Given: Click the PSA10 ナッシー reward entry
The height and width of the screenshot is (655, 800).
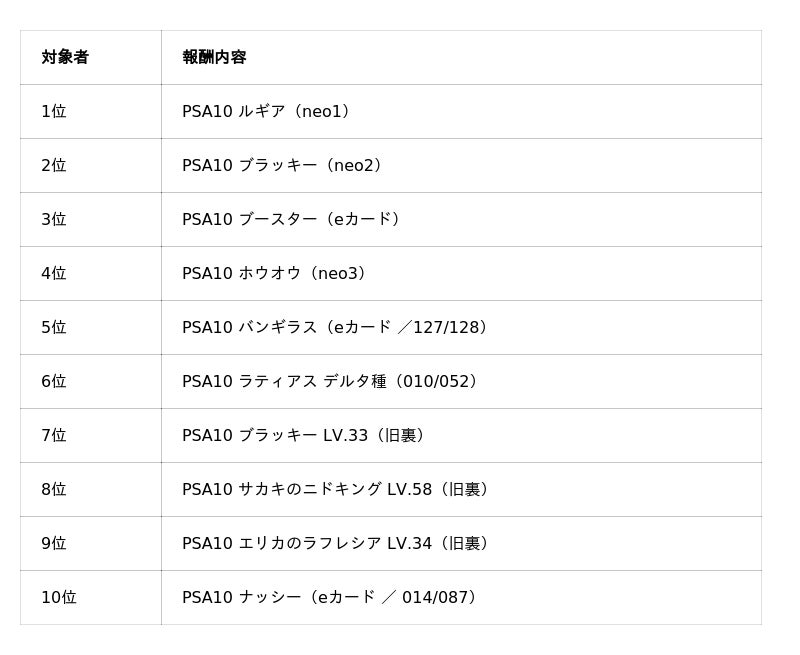Looking at the screenshot, I should 332,597.
